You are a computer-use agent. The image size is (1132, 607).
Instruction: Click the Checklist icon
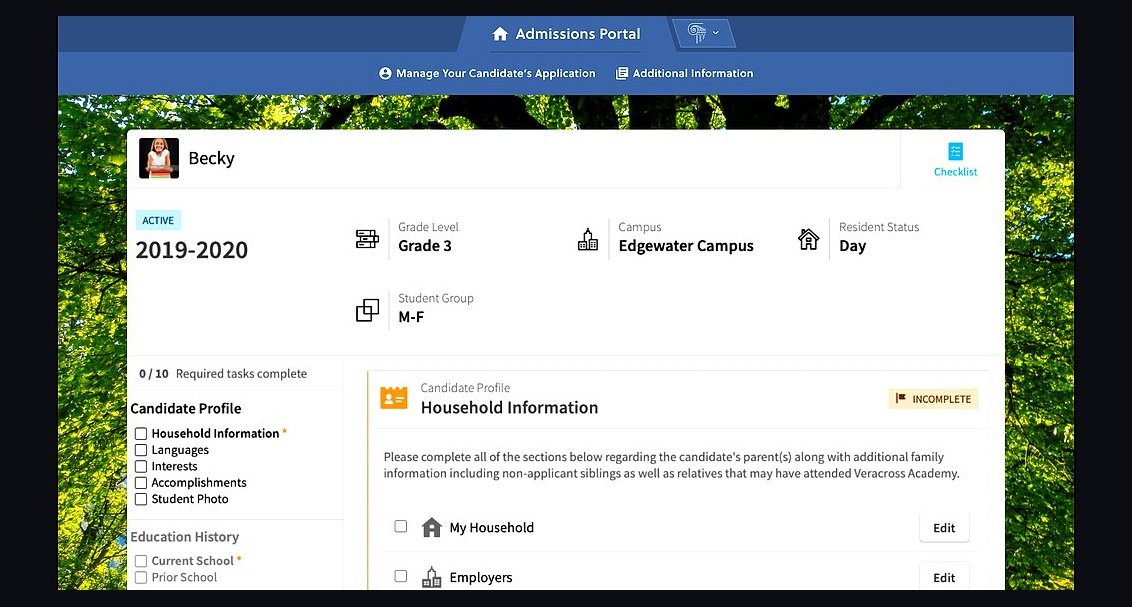[x=955, y=151]
